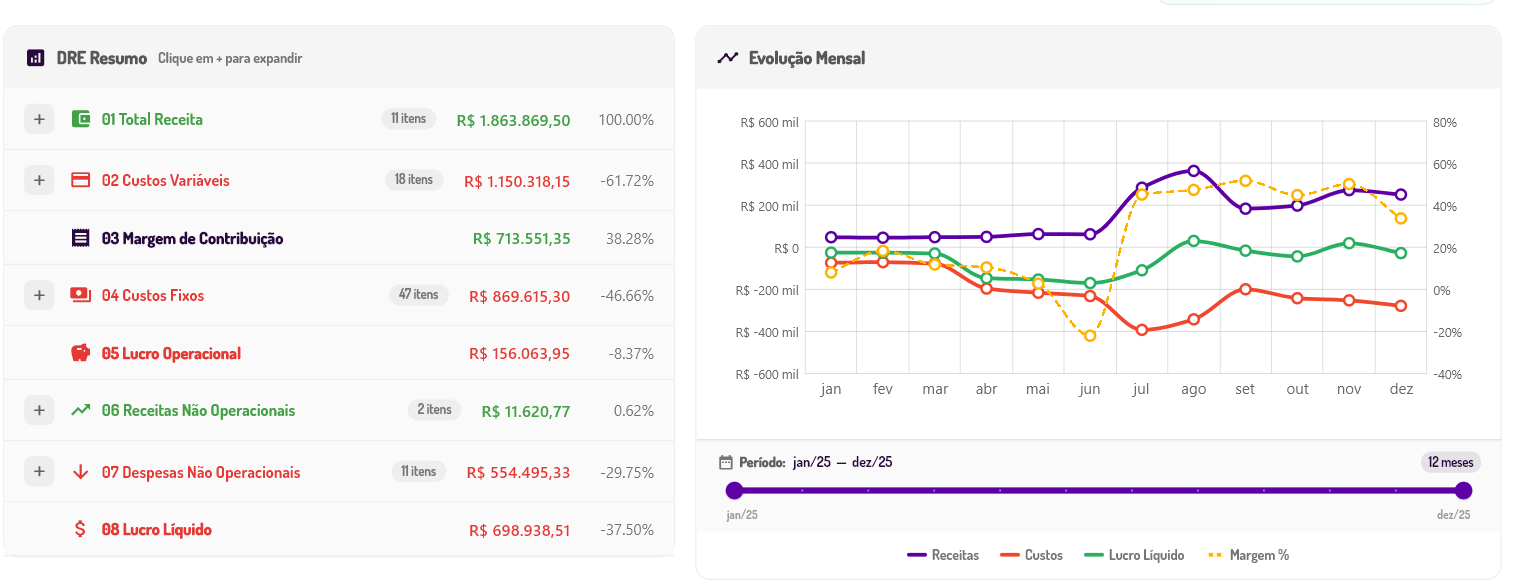This screenshot has height=586, width=1519.
Task: Click the 12 meses period badge
Action: click(1450, 462)
